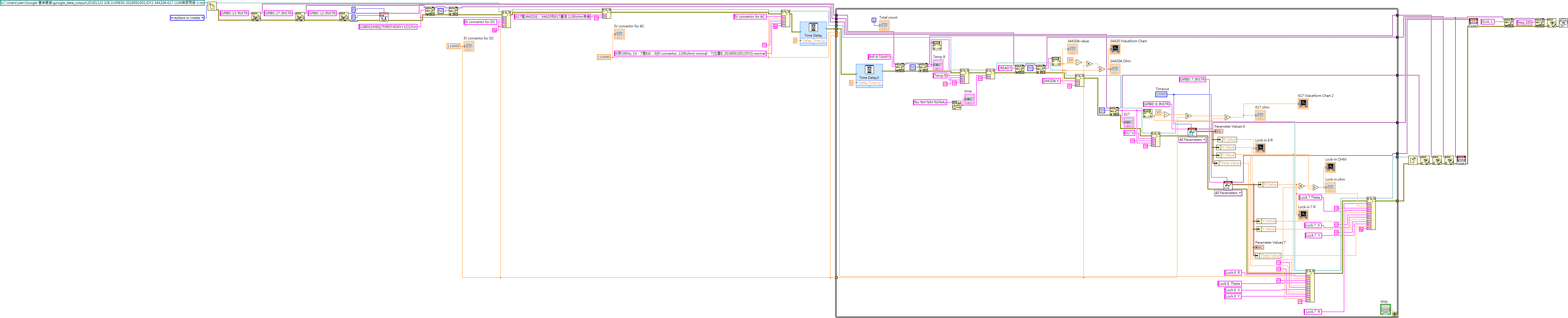The height and width of the screenshot is (318, 1568).
Task: Select the GPIB0::7::INSTR resource constant
Action: (x=1193, y=79)
